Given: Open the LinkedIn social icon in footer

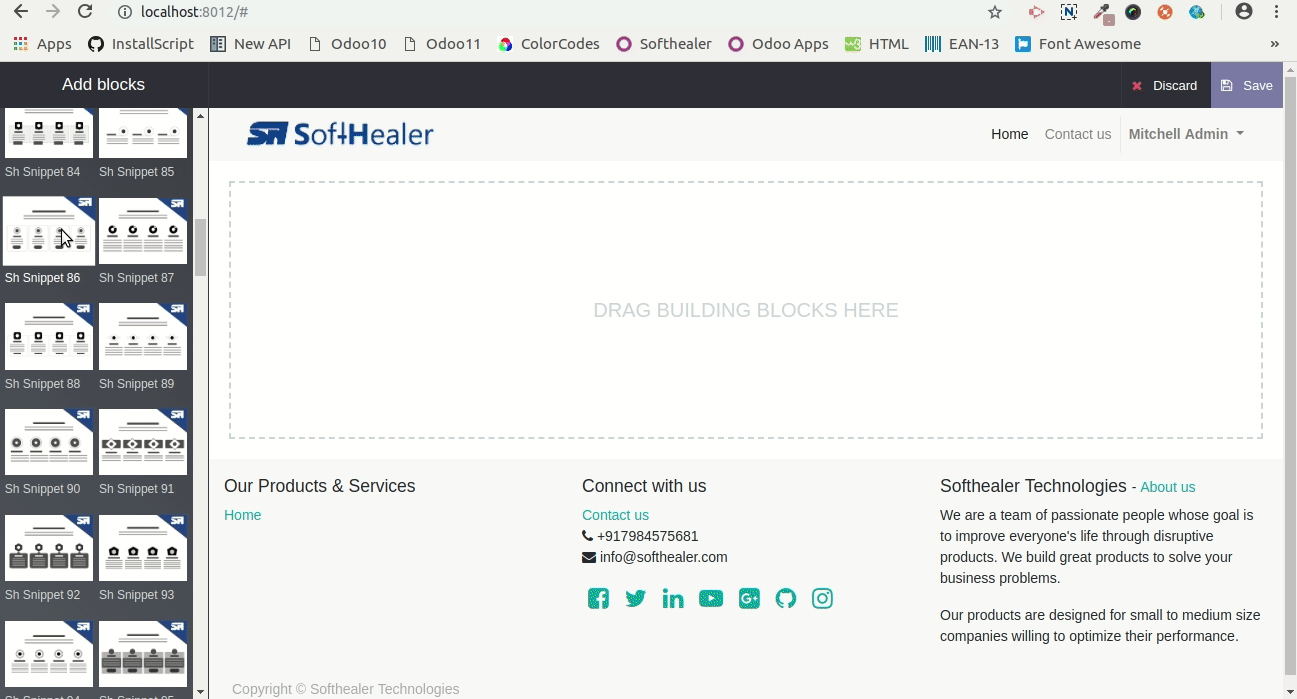Looking at the screenshot, I should point(673,599).
